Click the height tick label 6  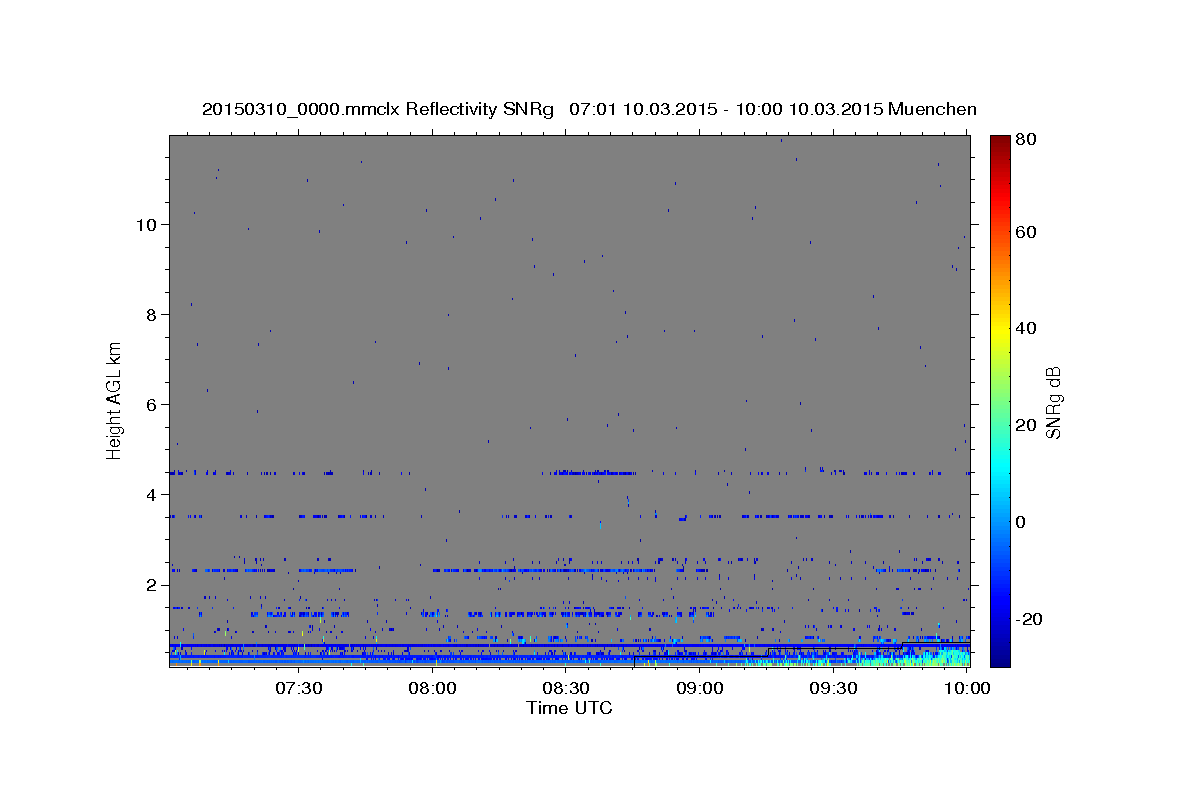[x=152, y=404]
